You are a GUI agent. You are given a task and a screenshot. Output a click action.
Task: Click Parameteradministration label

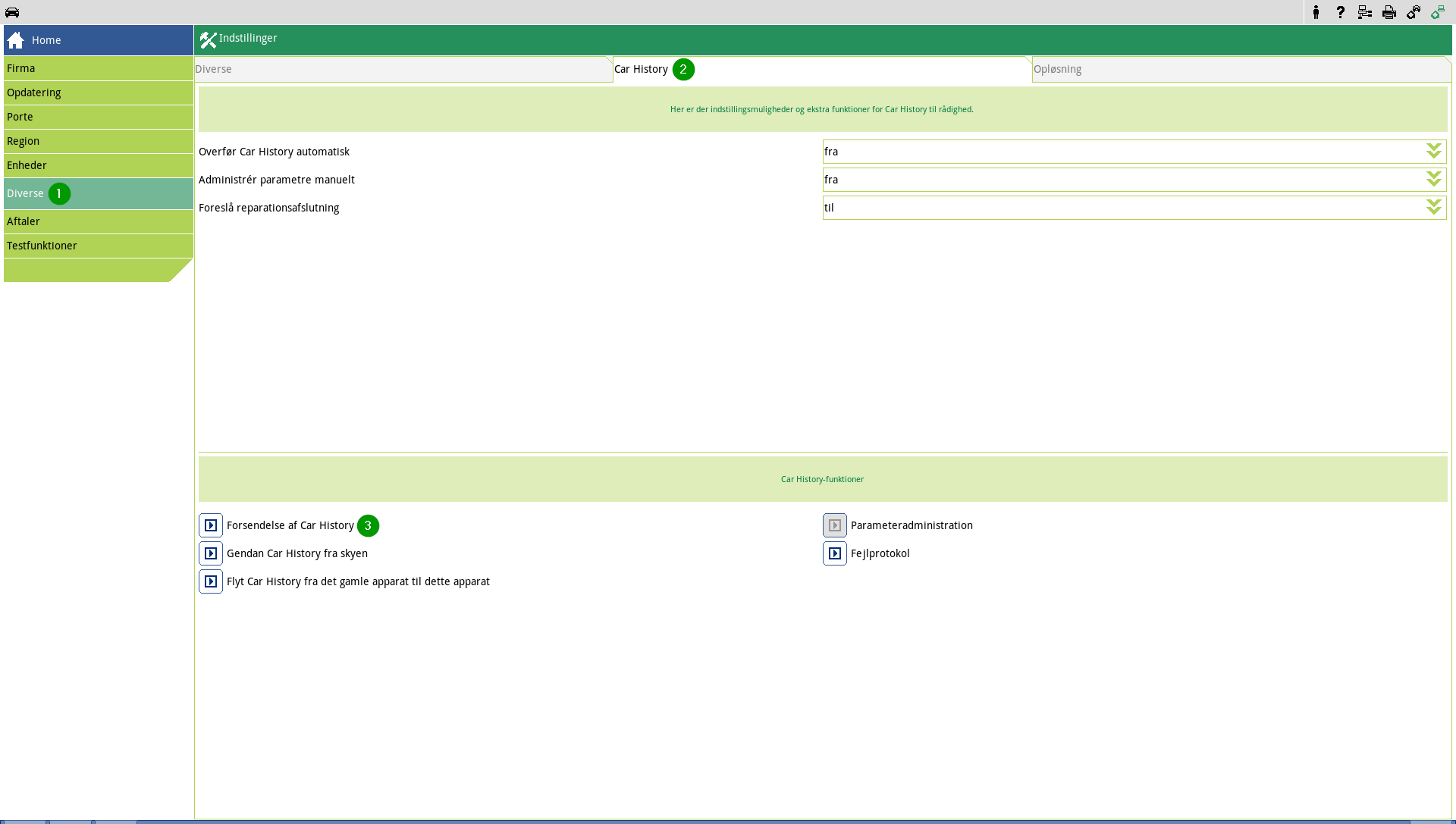coord(912,525)
